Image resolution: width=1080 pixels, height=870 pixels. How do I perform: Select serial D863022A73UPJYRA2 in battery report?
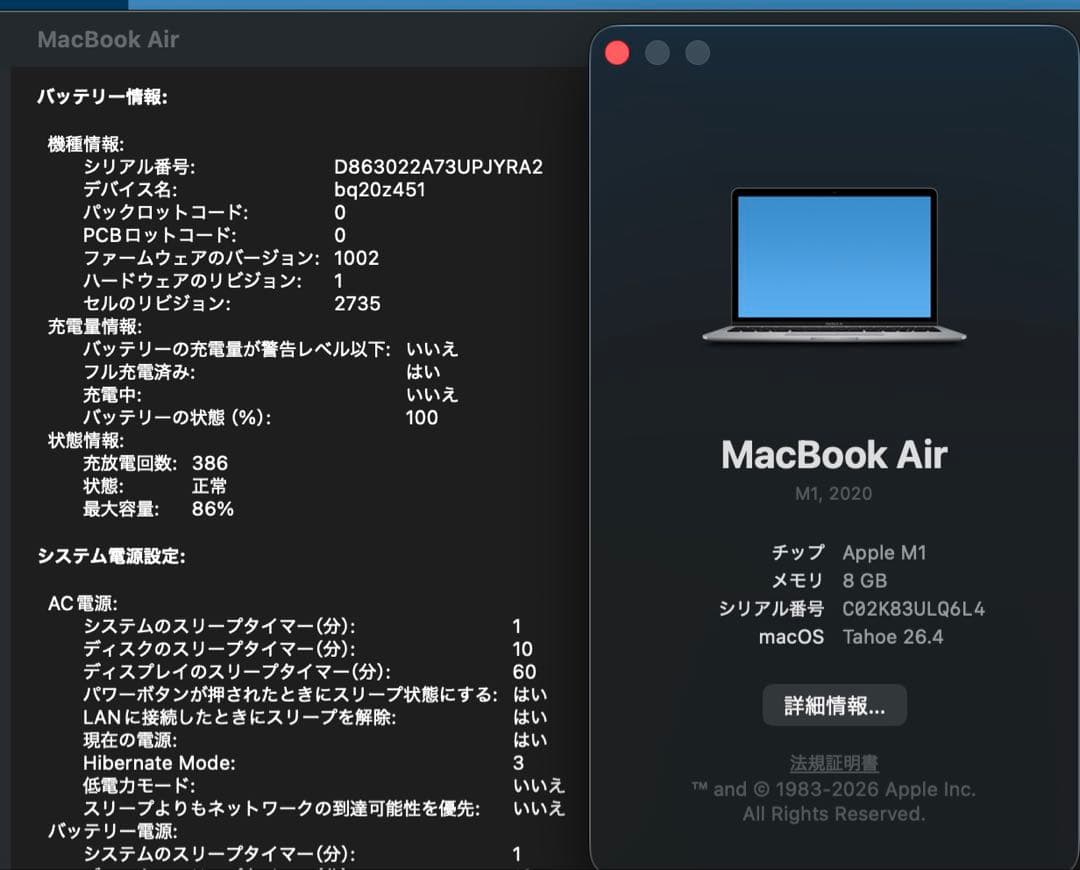(439, 167)
